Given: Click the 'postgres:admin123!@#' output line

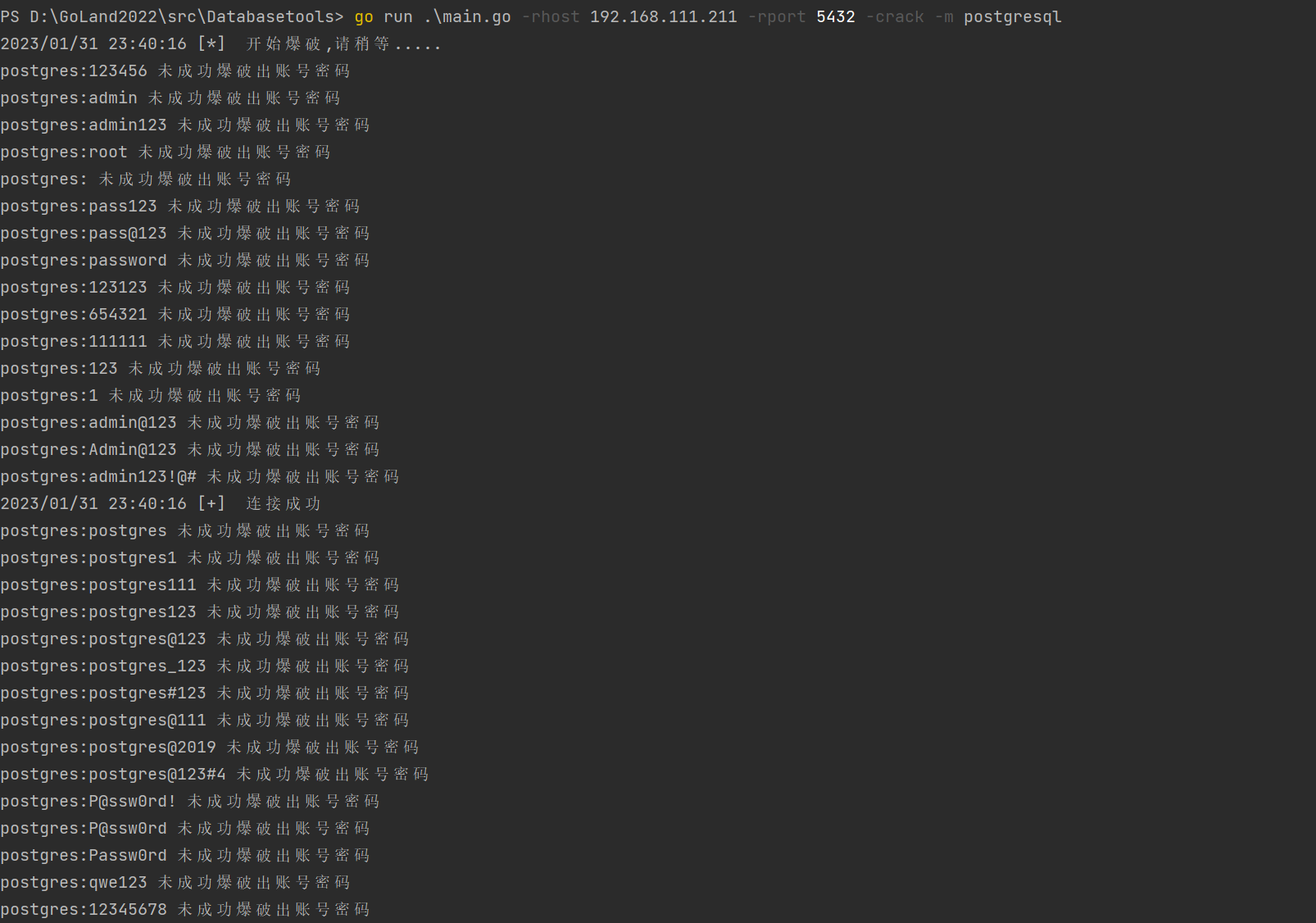Looking at the screenshot, I should pyautogui.click(x=200, y=476).
